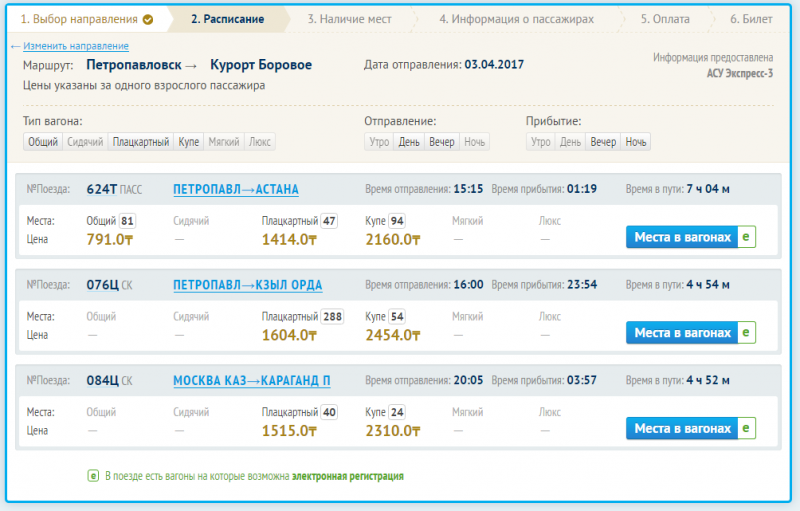Select Купе price 2454.0₸
The width and height of the screenshot is (800, 511).
tap(393, 335)
